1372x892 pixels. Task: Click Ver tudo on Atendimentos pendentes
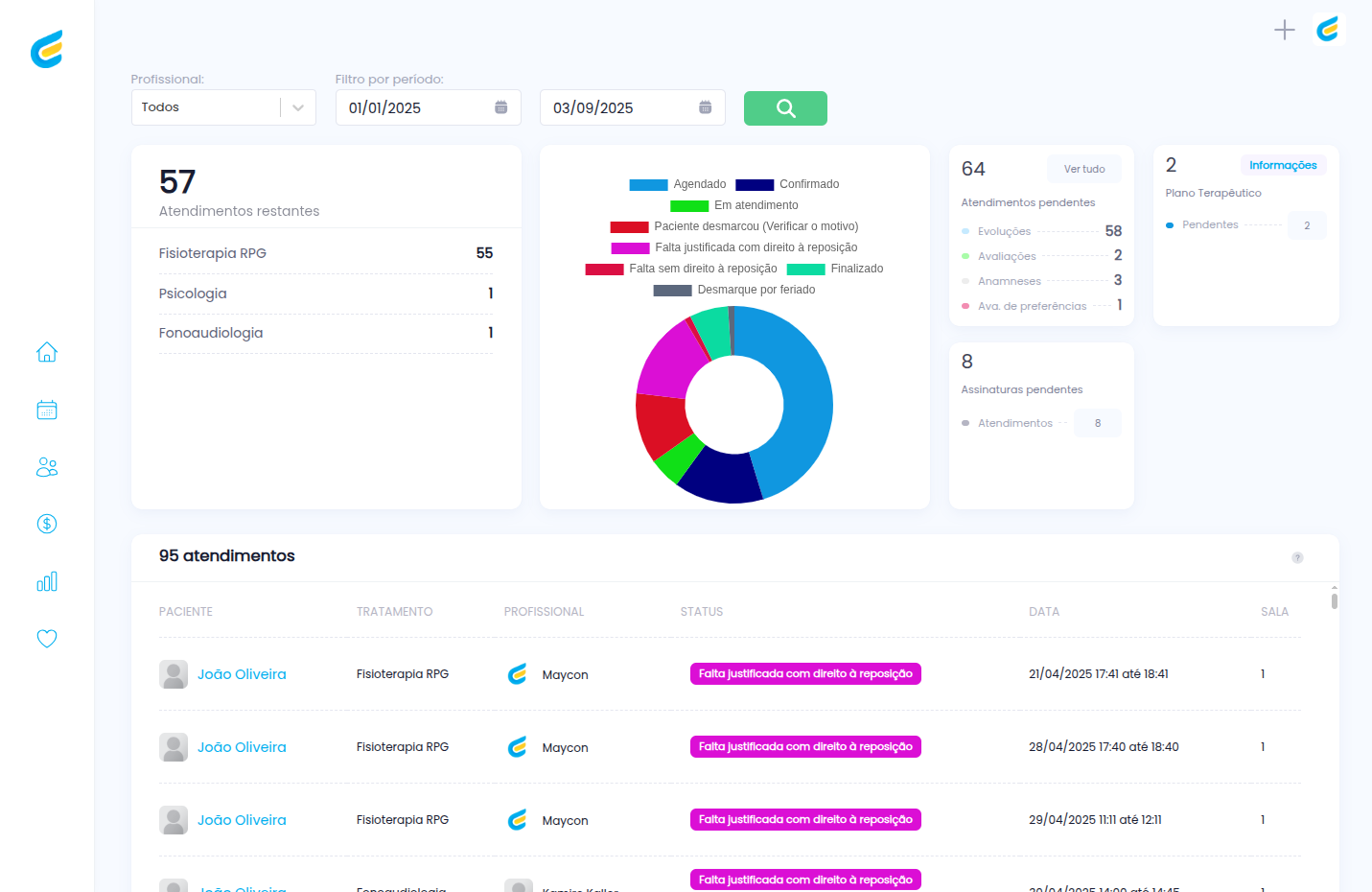[1084, 168]
